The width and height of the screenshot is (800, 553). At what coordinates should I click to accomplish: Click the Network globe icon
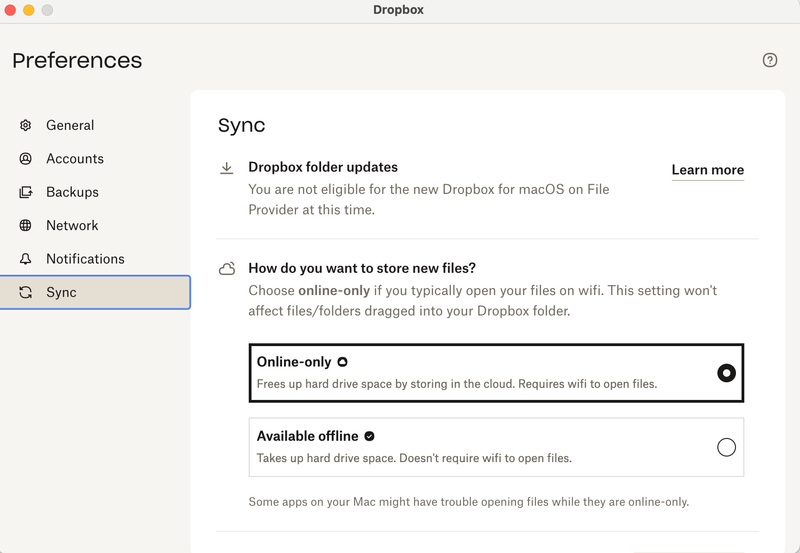click(x=26, y=226)
